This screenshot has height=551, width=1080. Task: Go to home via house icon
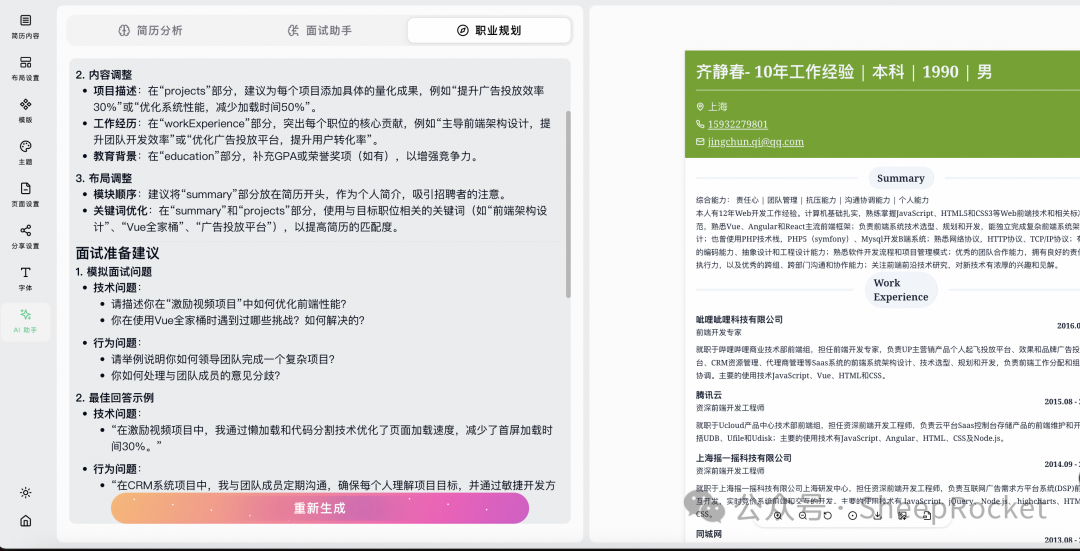tap(25, 521)
